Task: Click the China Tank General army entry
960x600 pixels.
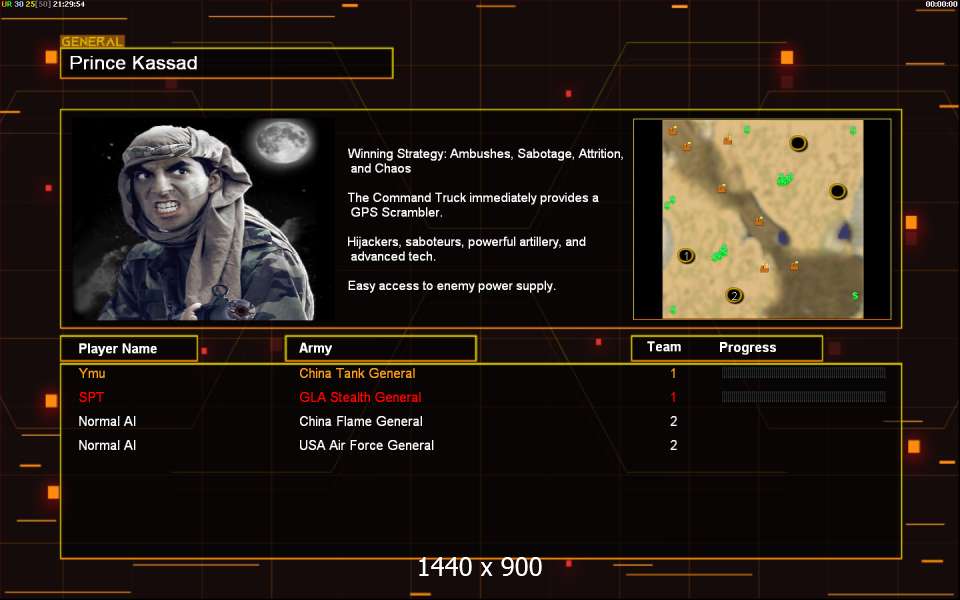Action: pyautogui.click(x=357, y=373)
